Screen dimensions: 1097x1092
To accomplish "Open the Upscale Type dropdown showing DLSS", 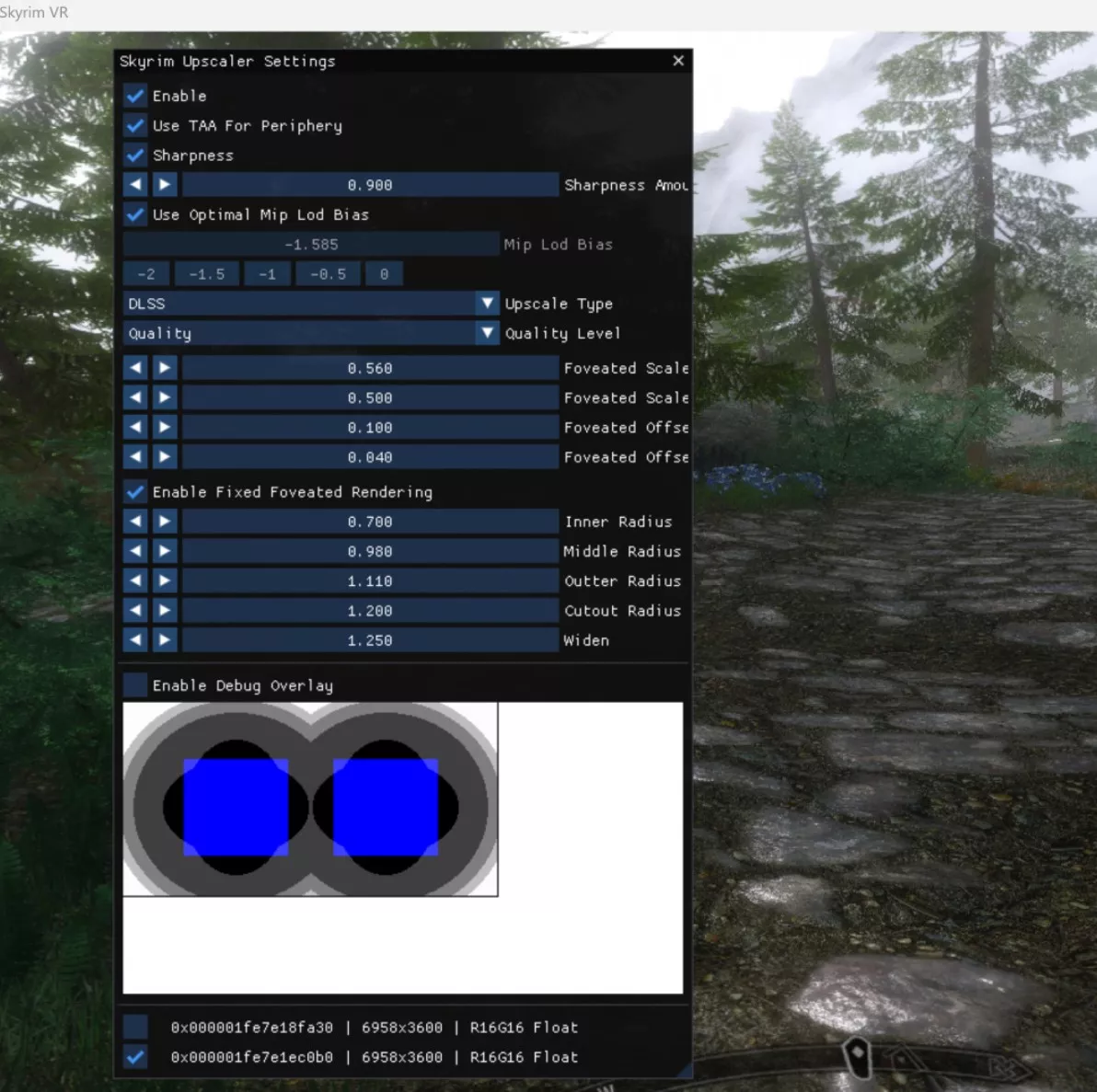I will point(311,304).
